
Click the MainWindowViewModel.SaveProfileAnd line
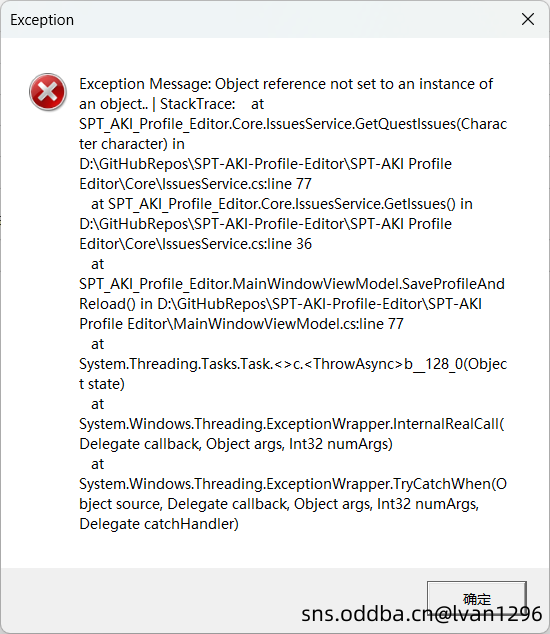292,284
